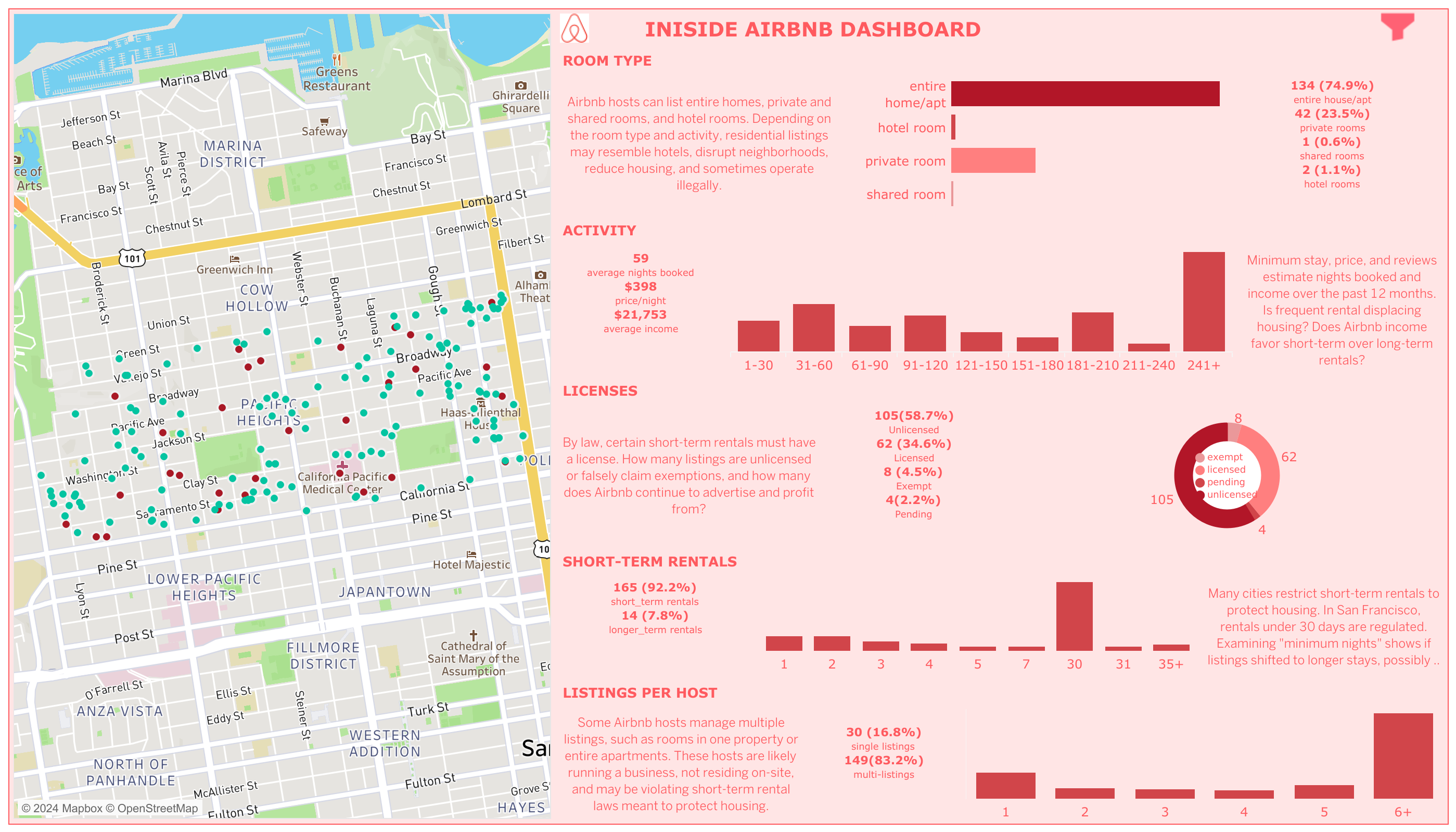Click the '165 (92.2%)' short-term rentals value
Viewport: 1456px width, 832px height.
[654, 587]
